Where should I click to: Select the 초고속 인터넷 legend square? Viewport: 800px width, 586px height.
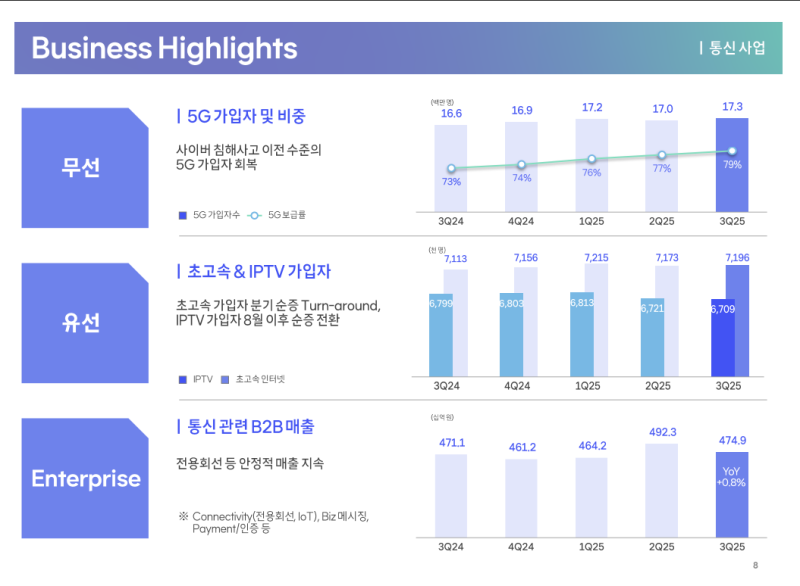225,379
